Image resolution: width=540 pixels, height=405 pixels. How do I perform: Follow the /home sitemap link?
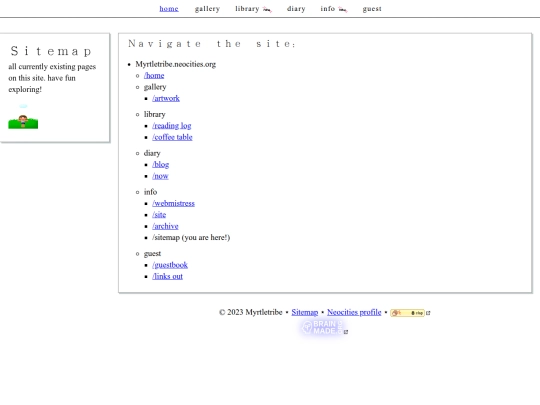click(x=154, y=75)
